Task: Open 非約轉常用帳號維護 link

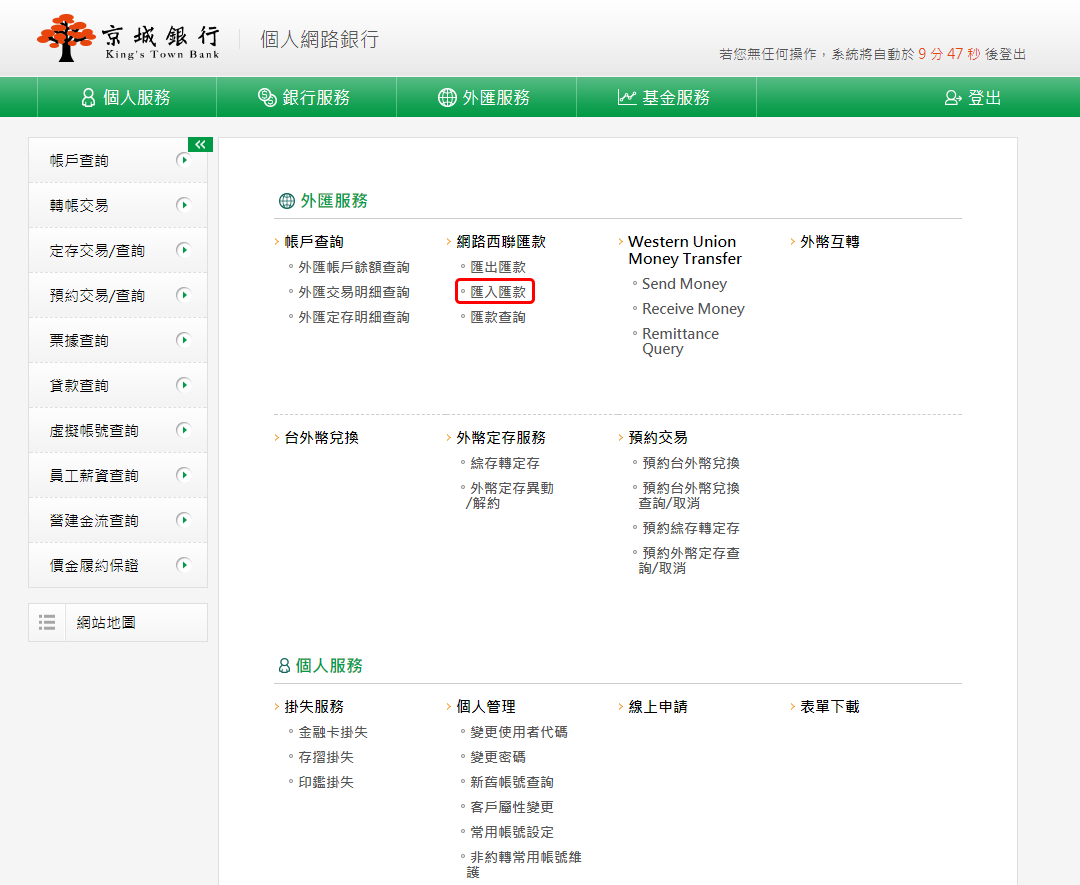Action: [x=524, y=864]
